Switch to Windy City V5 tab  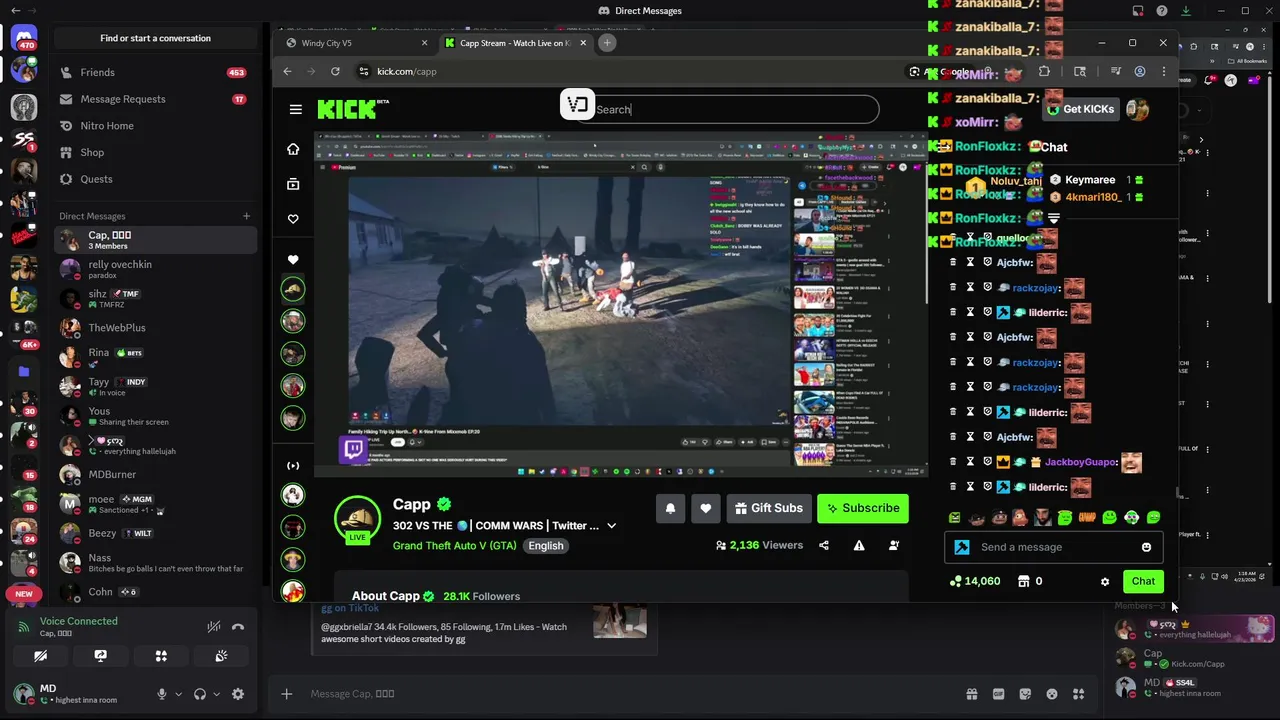click(x=357, y=43)
